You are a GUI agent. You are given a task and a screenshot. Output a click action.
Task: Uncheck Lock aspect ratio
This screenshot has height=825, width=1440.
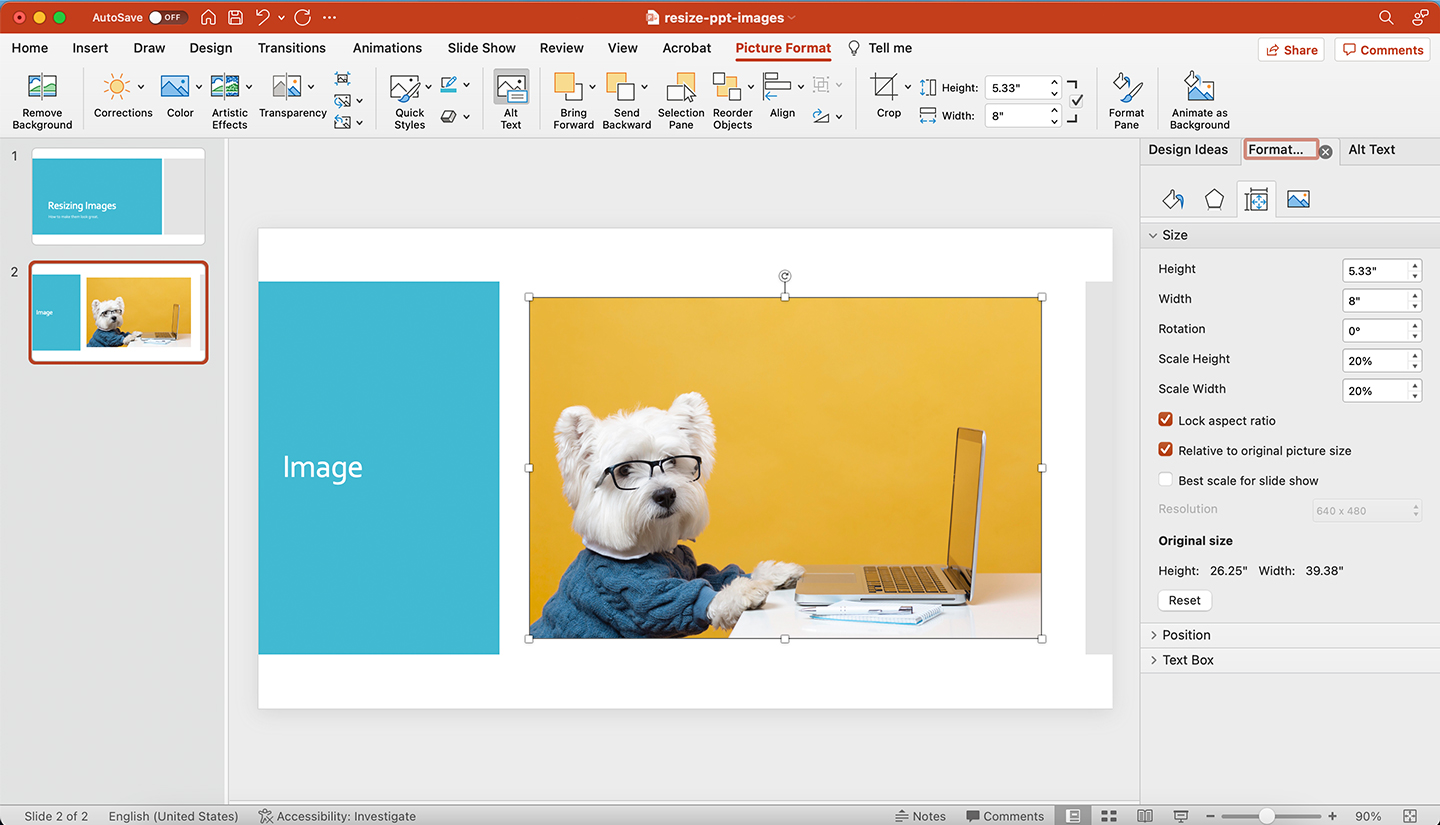pyautogui.click(x=1165, y=420)
